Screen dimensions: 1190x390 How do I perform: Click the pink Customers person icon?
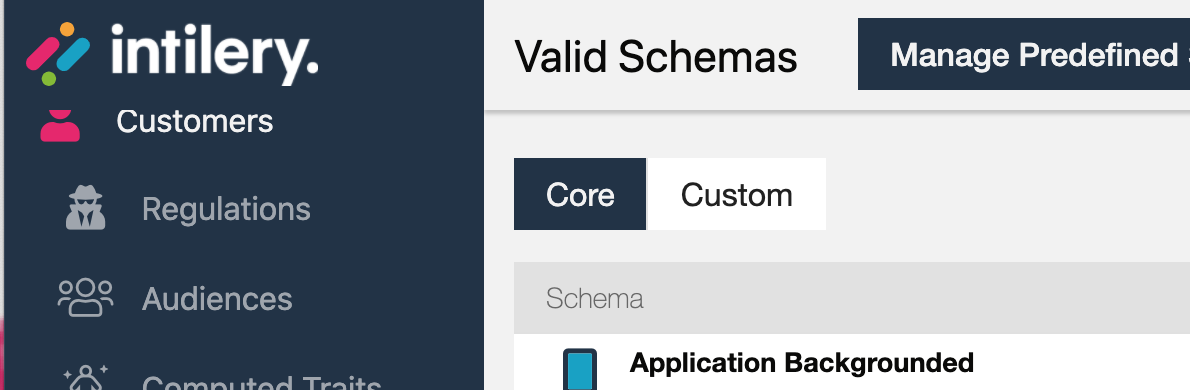coord(60,124)
